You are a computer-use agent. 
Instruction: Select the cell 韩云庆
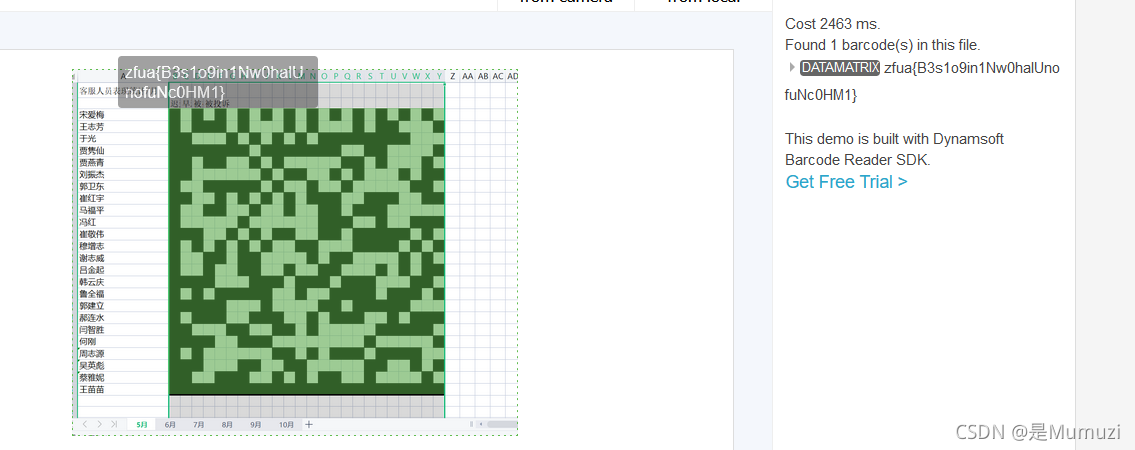pos(123,282)
